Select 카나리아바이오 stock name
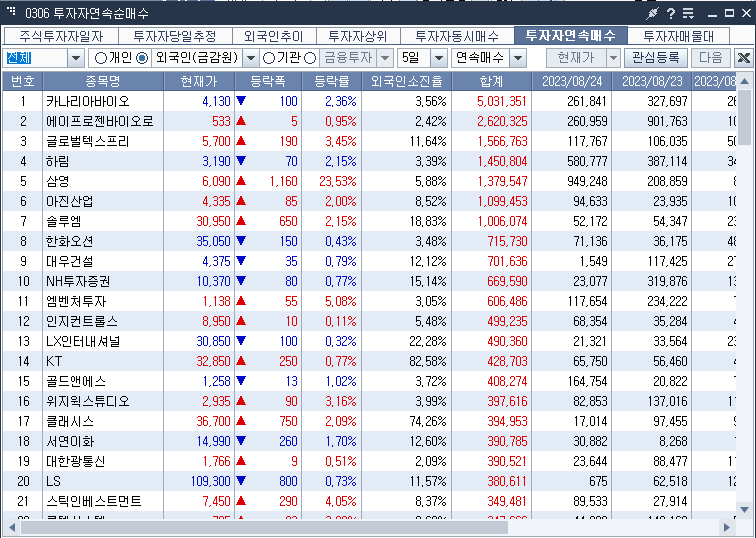Screen dimensions: 756x538 (x=88, y=101)
